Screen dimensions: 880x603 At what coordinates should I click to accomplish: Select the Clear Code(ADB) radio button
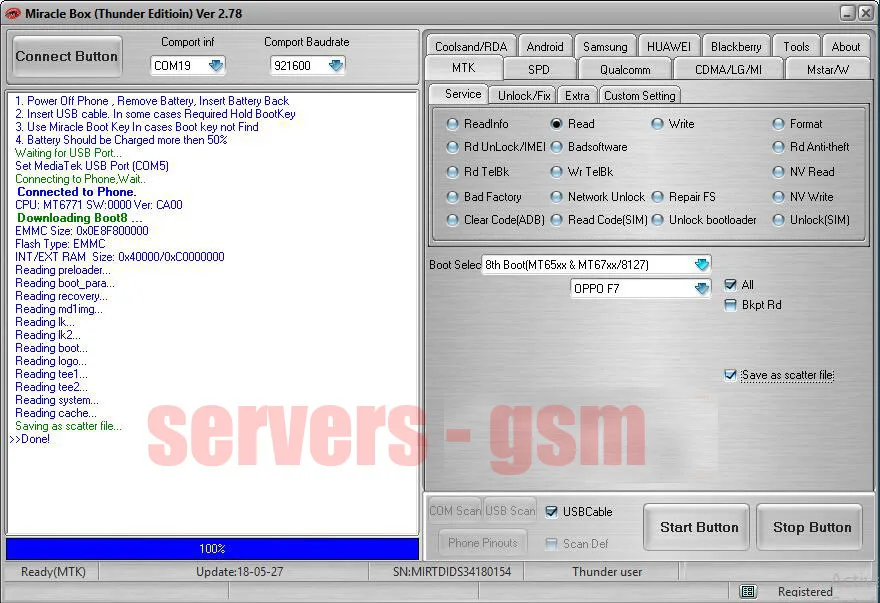click(452, 220)
